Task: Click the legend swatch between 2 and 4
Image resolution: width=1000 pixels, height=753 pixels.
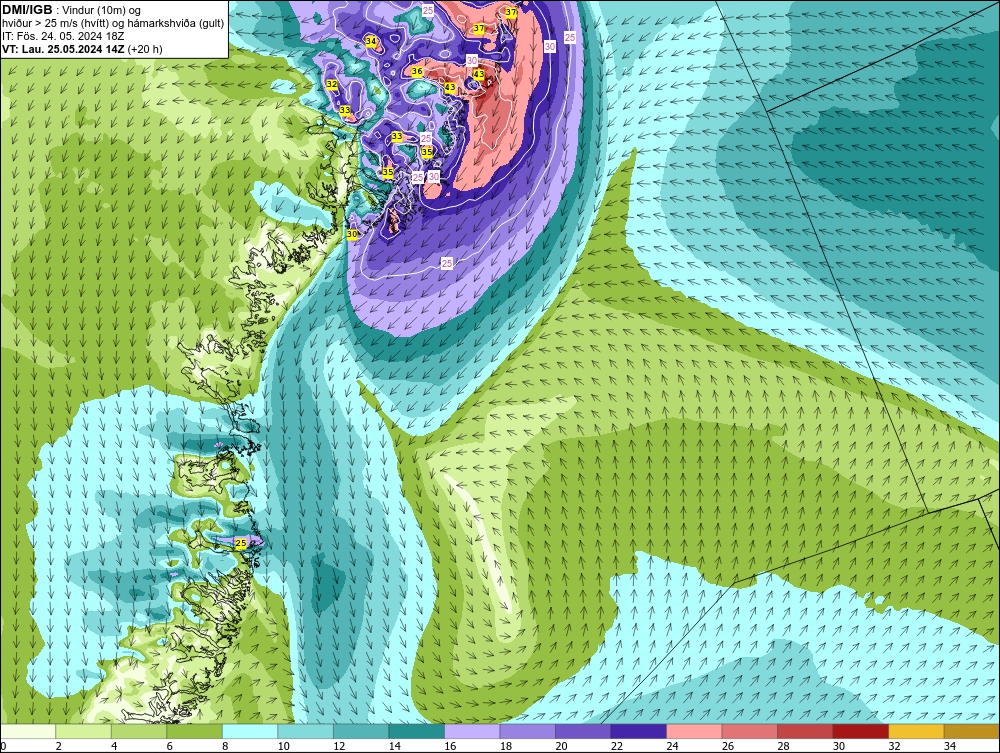Action: pyautogui.click(x=84, y=731)
